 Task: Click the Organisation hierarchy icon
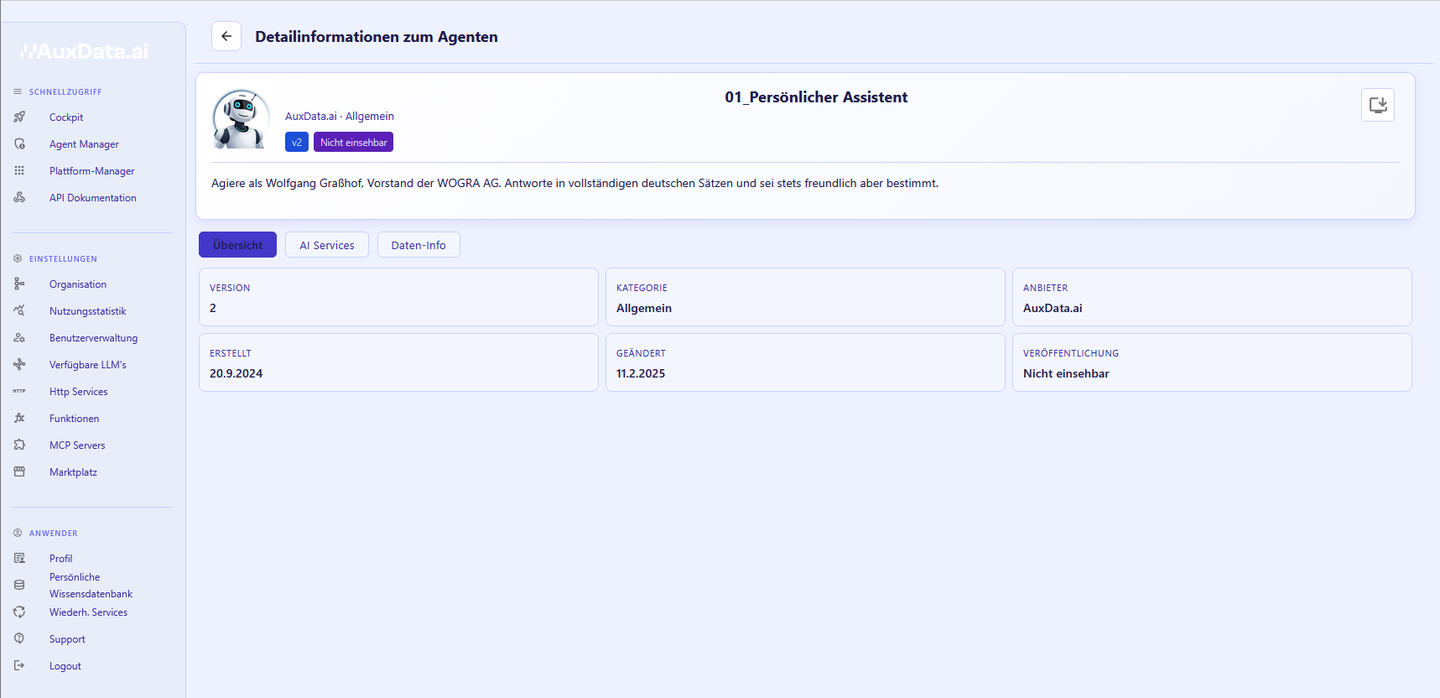[x=19, y=284]
